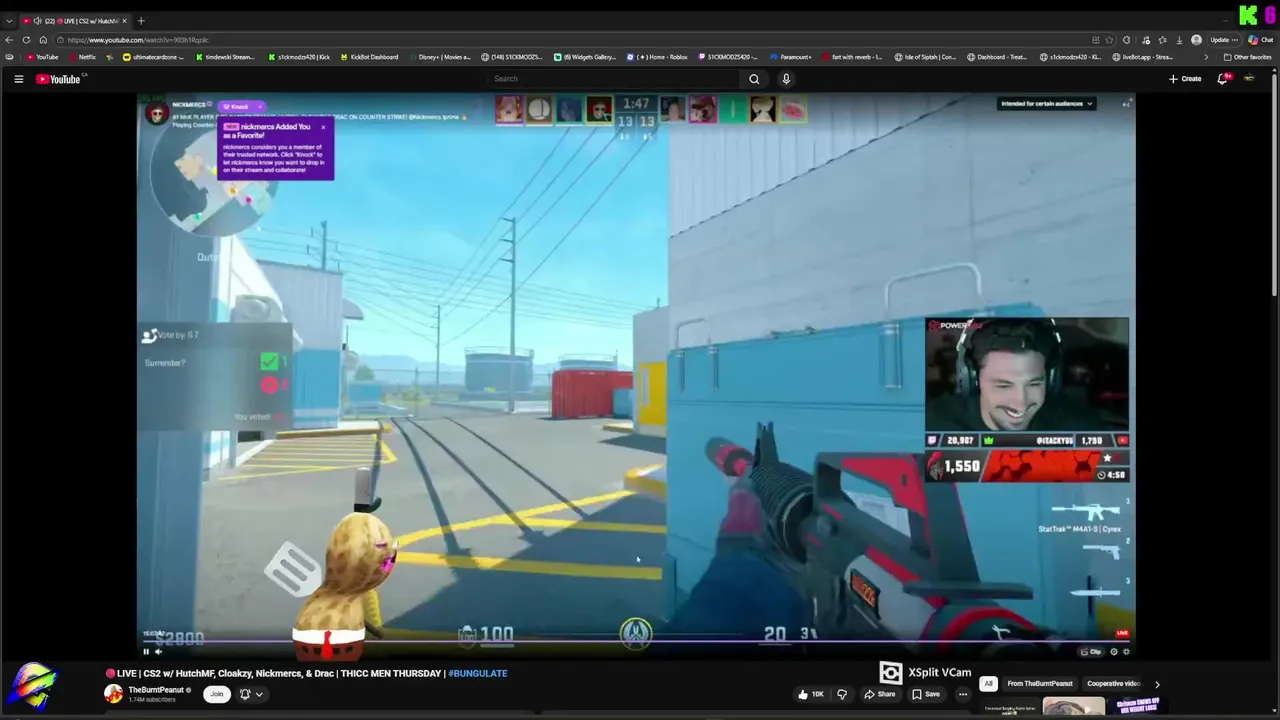Favorite this page with the star icon
The width and height of the screenshot is (1280, 720).
click(1110, 40)
